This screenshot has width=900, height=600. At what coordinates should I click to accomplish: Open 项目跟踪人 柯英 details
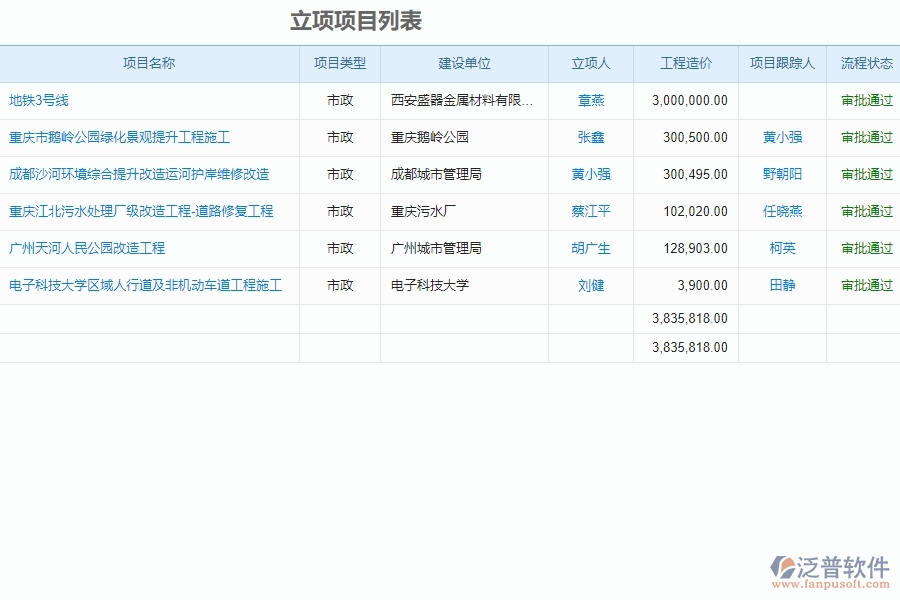pyautogui.click(x=784, y=249)
